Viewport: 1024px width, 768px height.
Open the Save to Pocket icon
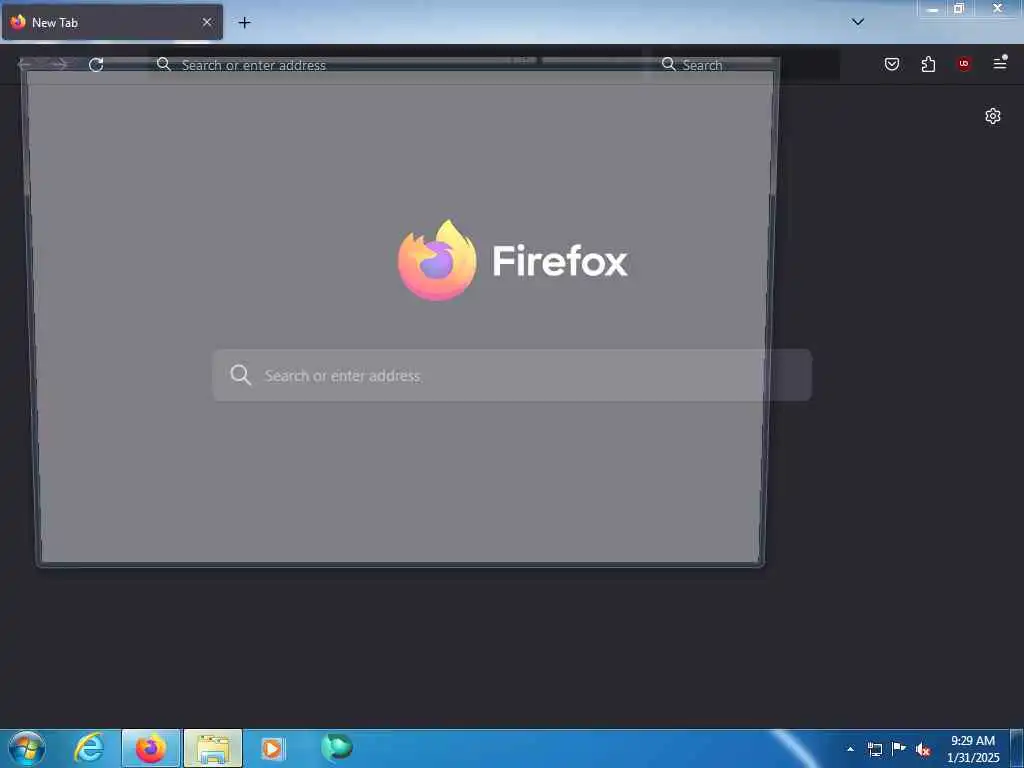pos(891,64)
